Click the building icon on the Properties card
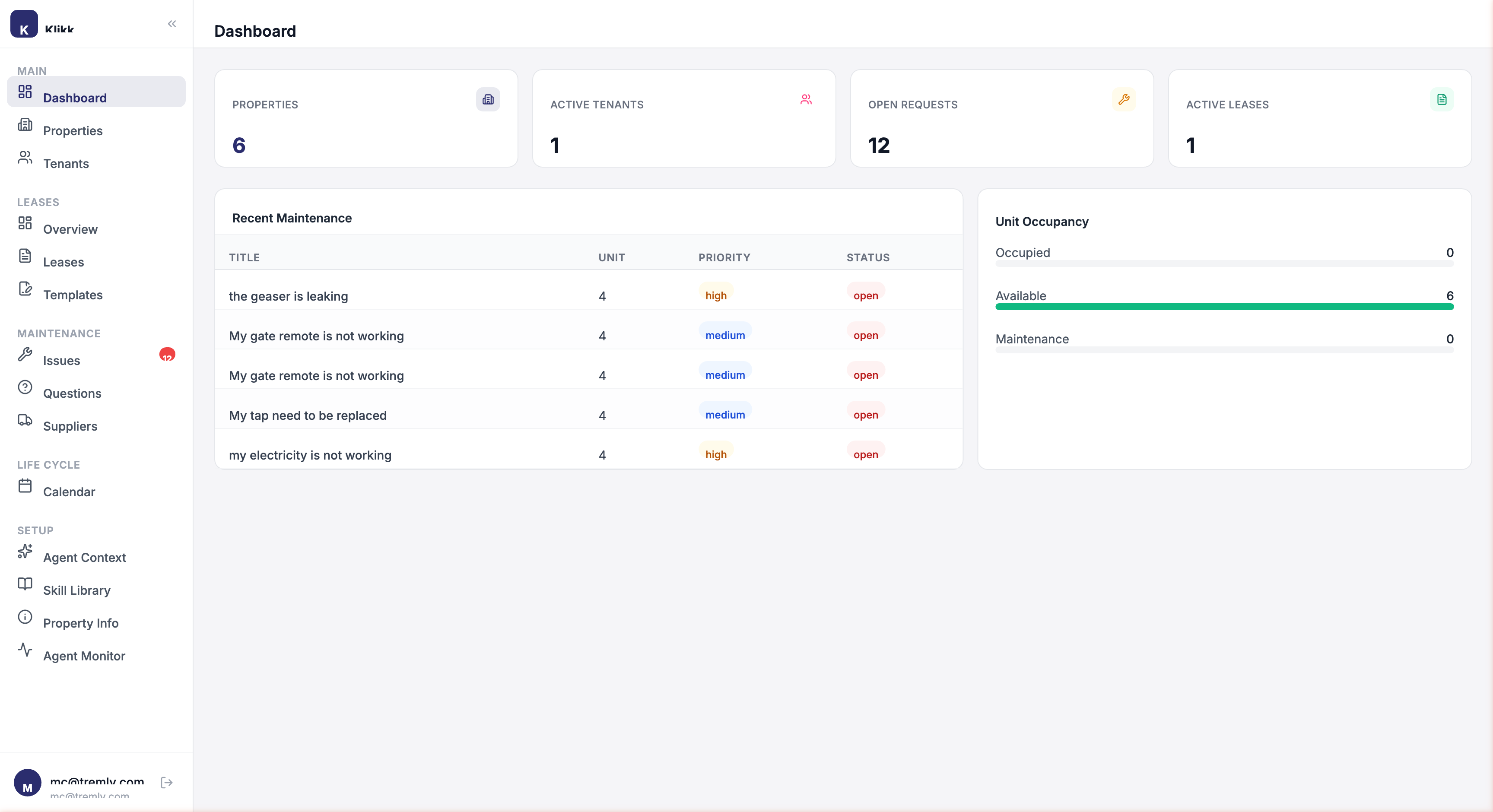Image resolution: width=1493 pixels, height=812 pixels. [487, 99]
